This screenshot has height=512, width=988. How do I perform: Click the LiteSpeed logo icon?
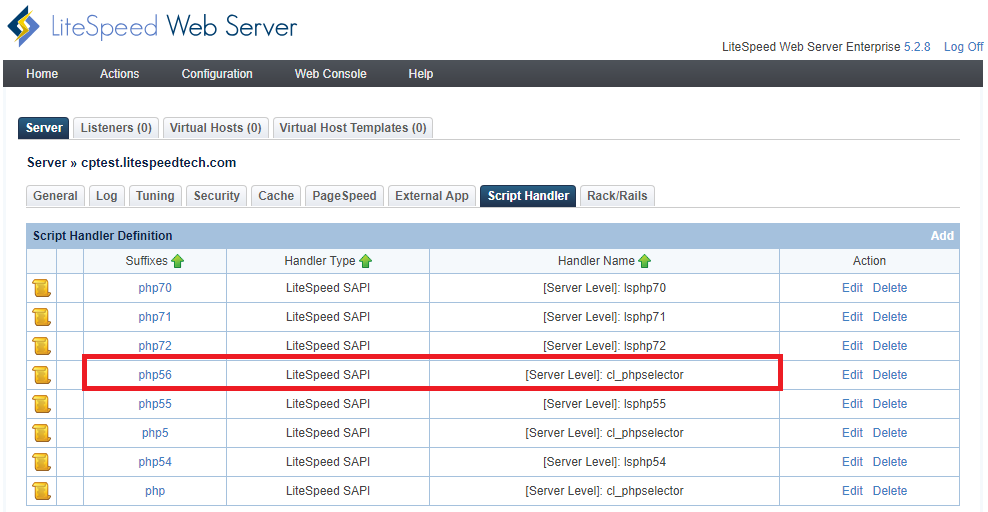point(24,27)
